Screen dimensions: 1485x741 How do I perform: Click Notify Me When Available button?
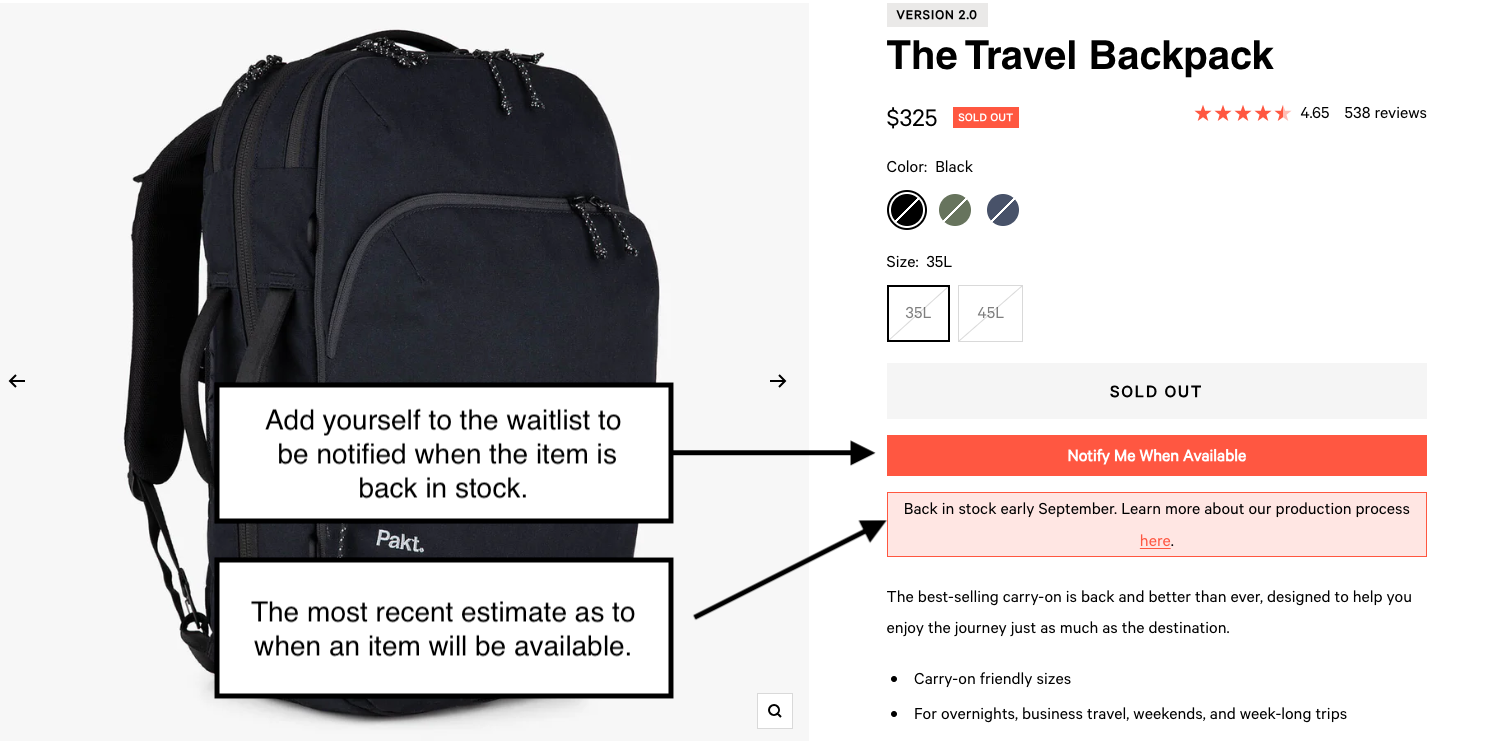(x=1156, y=455)
